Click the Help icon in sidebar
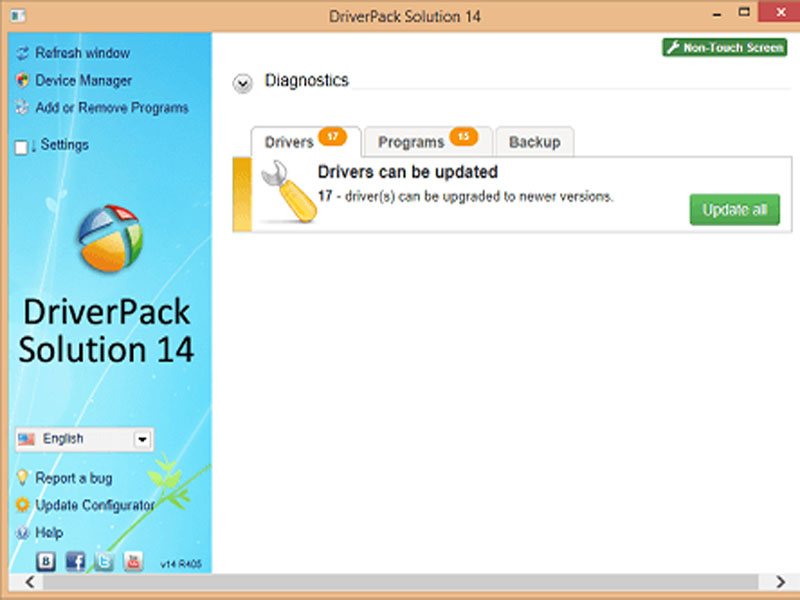Image resolution: width=800 pixels, height=600 pixels. (22, 533)
